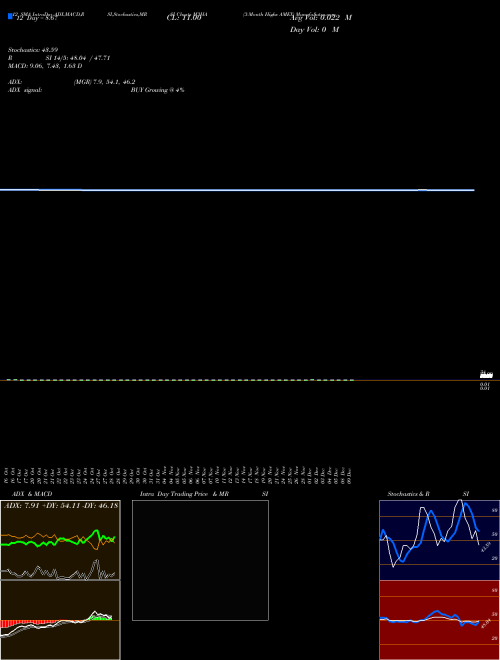Select the 'CL: 11.00' closing price text
Image resolution: width=500 pixels, height=660 pixels.
click(x=184, y=18)
